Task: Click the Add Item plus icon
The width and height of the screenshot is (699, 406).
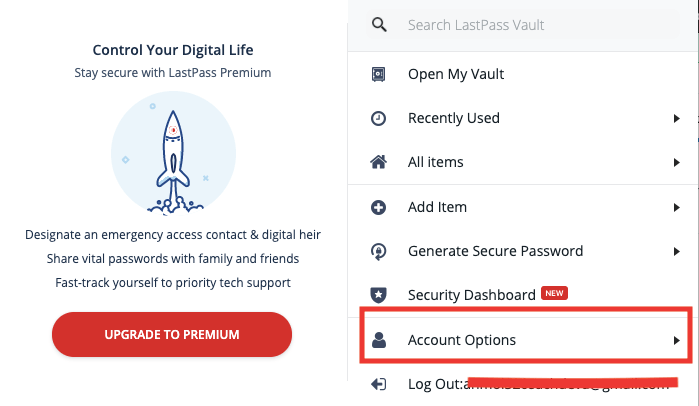Action: click(378, 207)
